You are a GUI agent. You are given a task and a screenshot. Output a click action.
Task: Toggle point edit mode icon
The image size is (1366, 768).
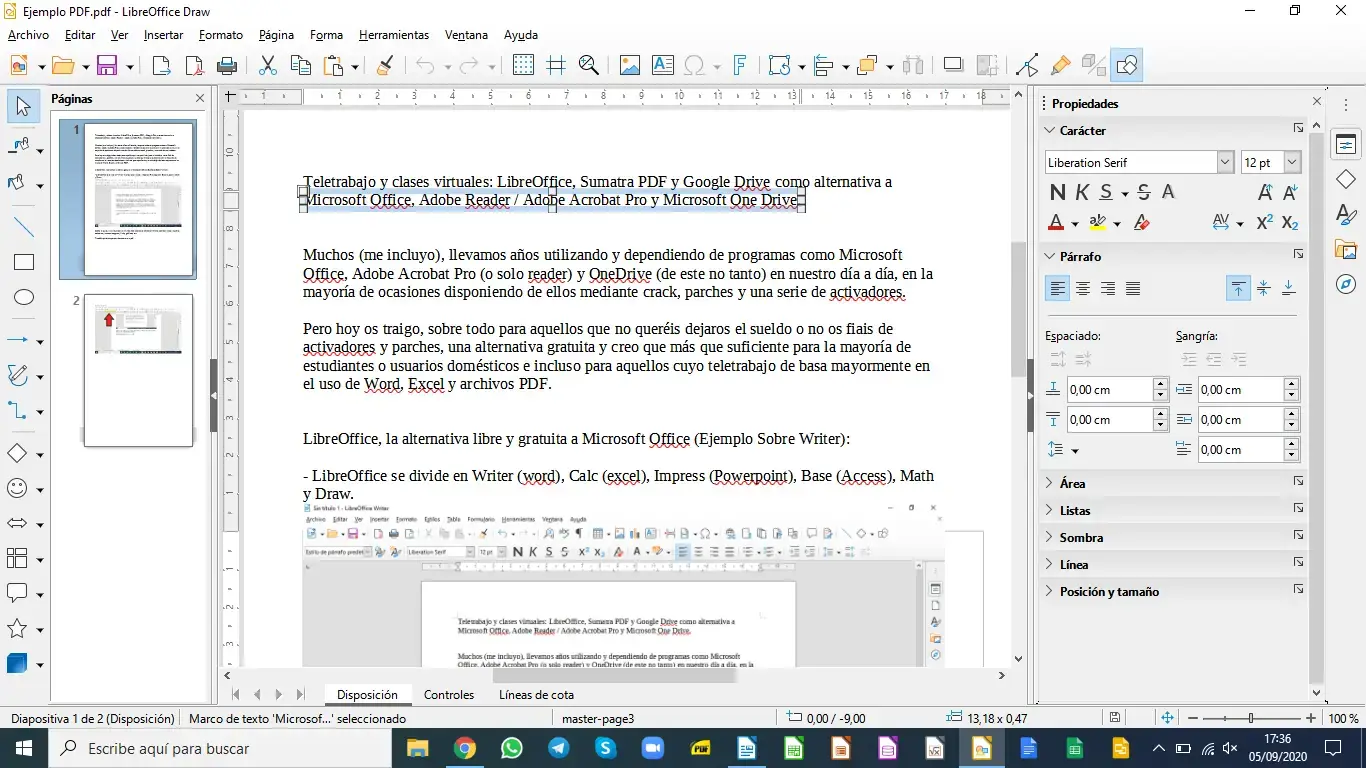[x=1027, y=66]
